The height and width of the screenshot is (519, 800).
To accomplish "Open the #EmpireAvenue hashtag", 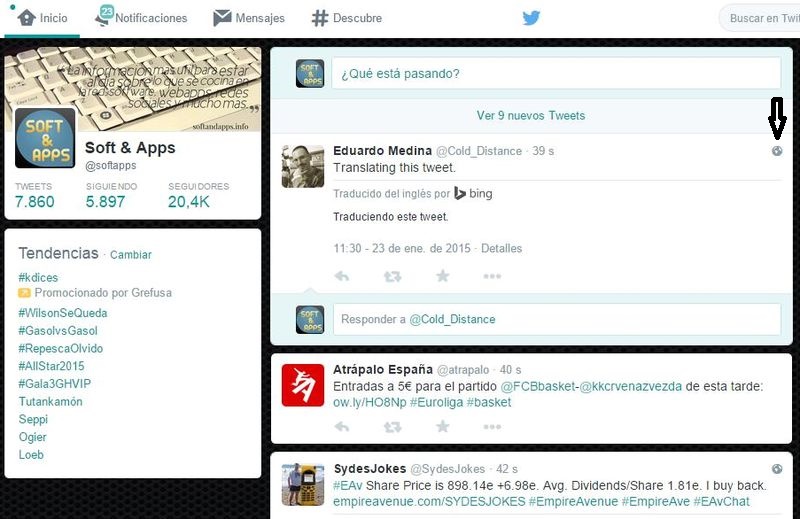I will tap(573, 502).
